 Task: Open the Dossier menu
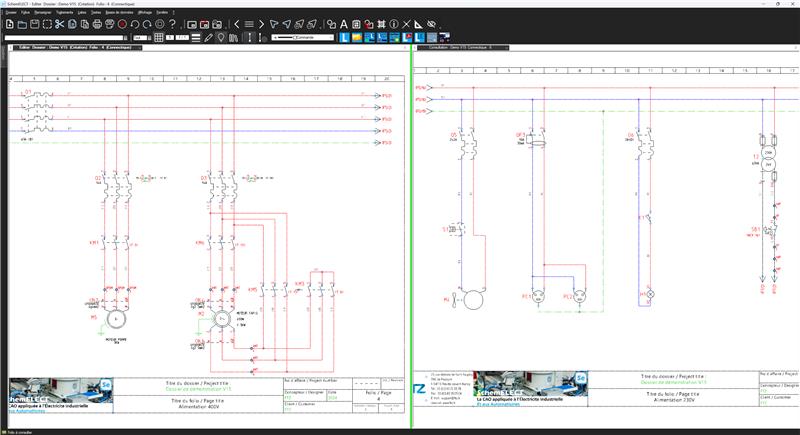point(11,12)
